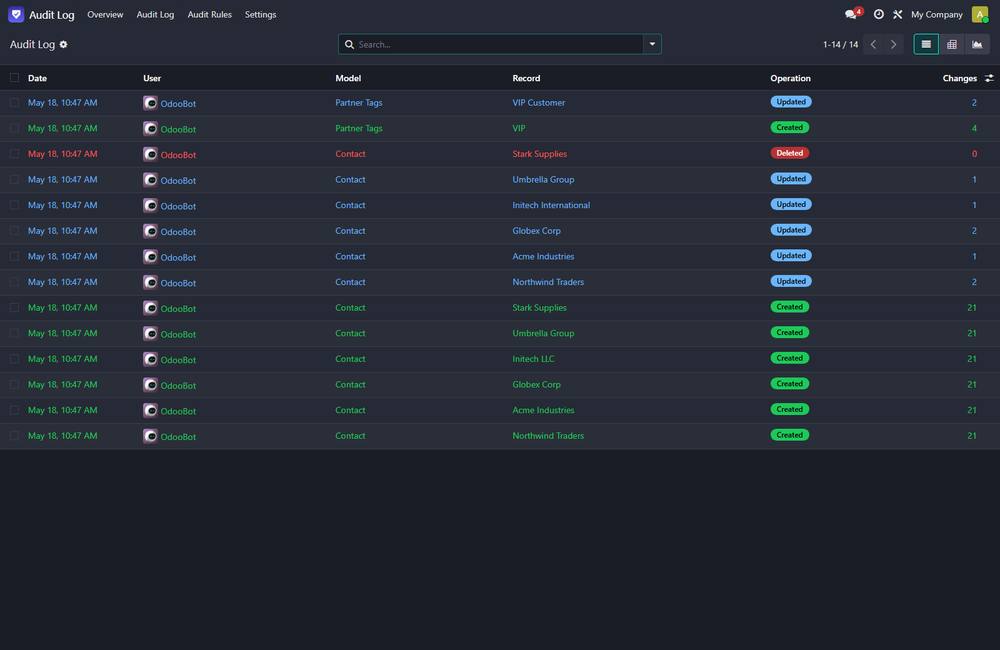Click OdooBot avatar in Deleted Stark Supplies row
1000x650 pixels.
coord(150,154)
